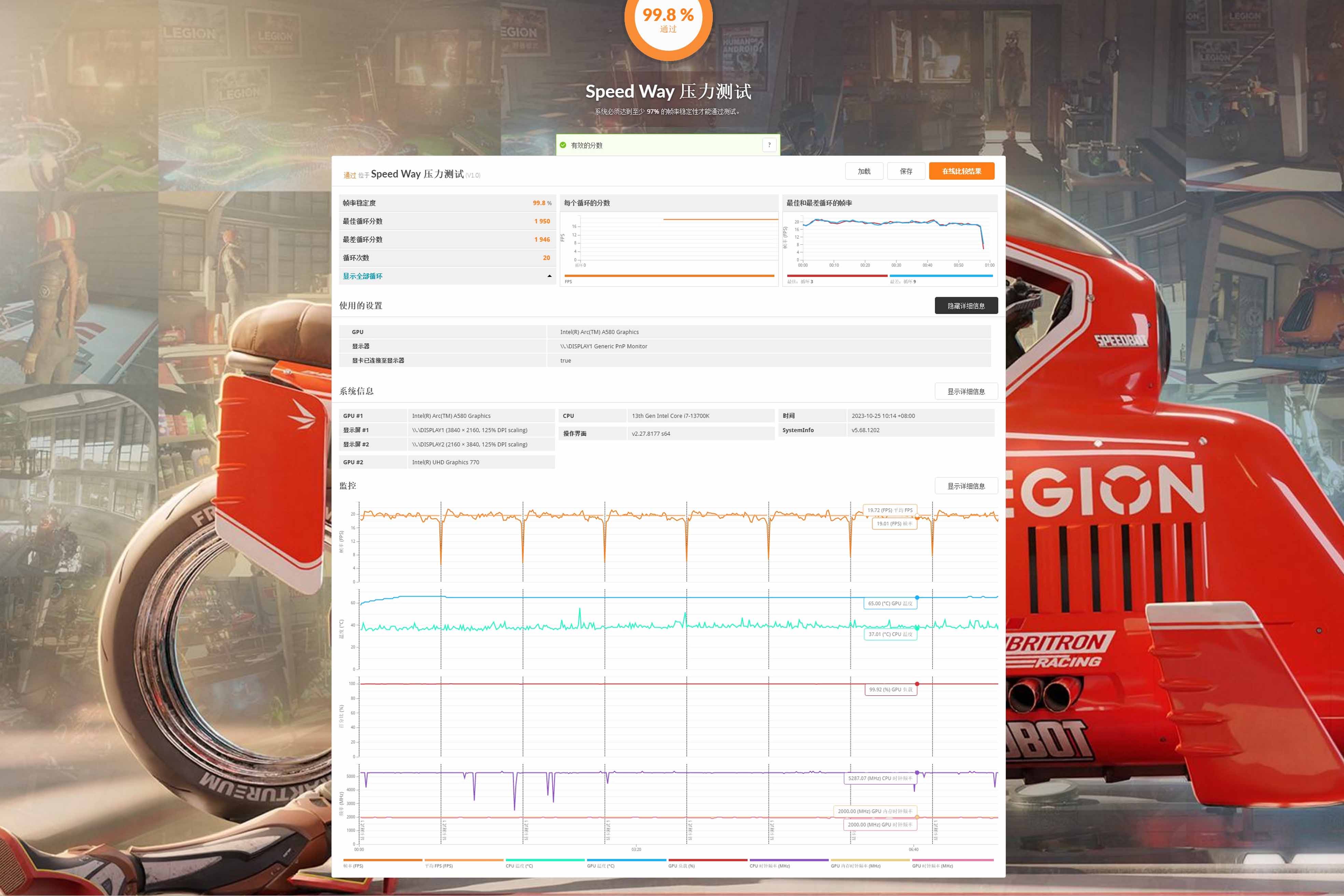Toggle the GPU 温度 (°C) blue legend bar
1344x896 pixels.
click(x=626, y=859)
